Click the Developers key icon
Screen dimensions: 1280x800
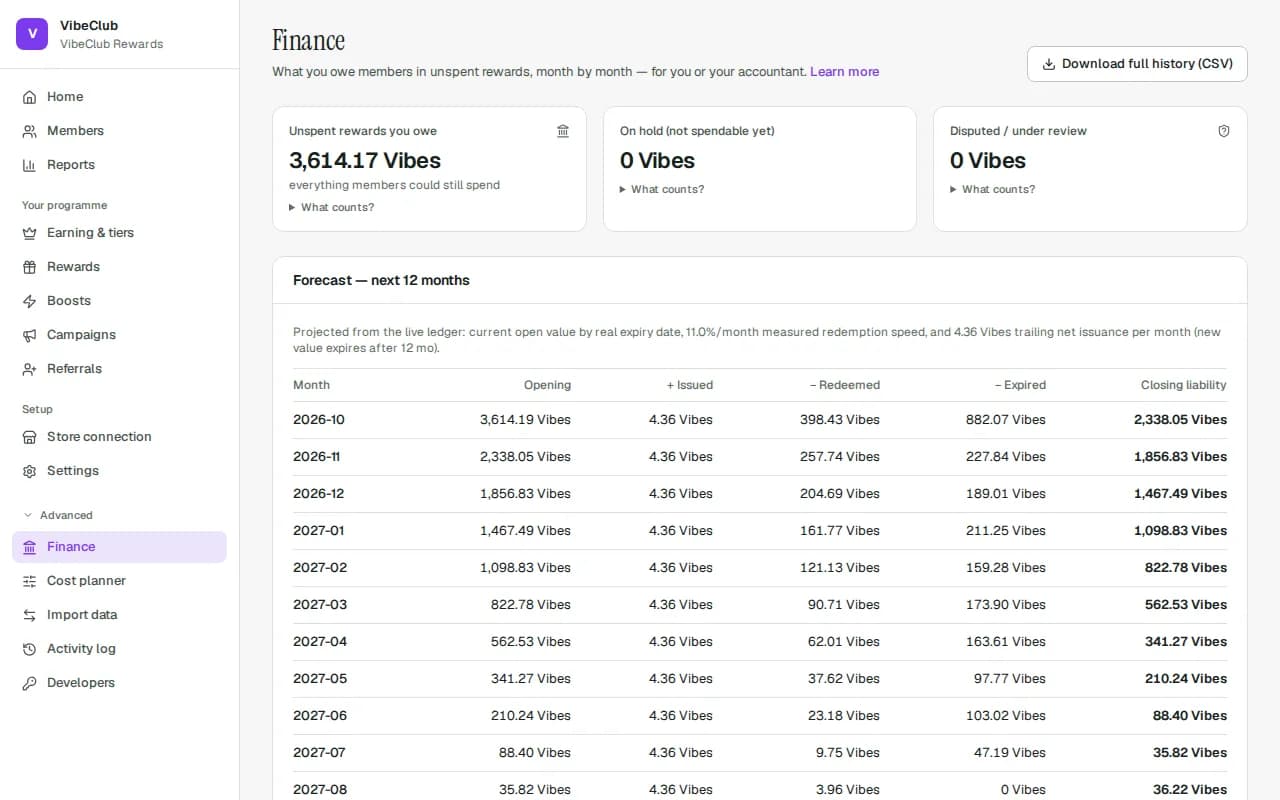tap(29, 683)
